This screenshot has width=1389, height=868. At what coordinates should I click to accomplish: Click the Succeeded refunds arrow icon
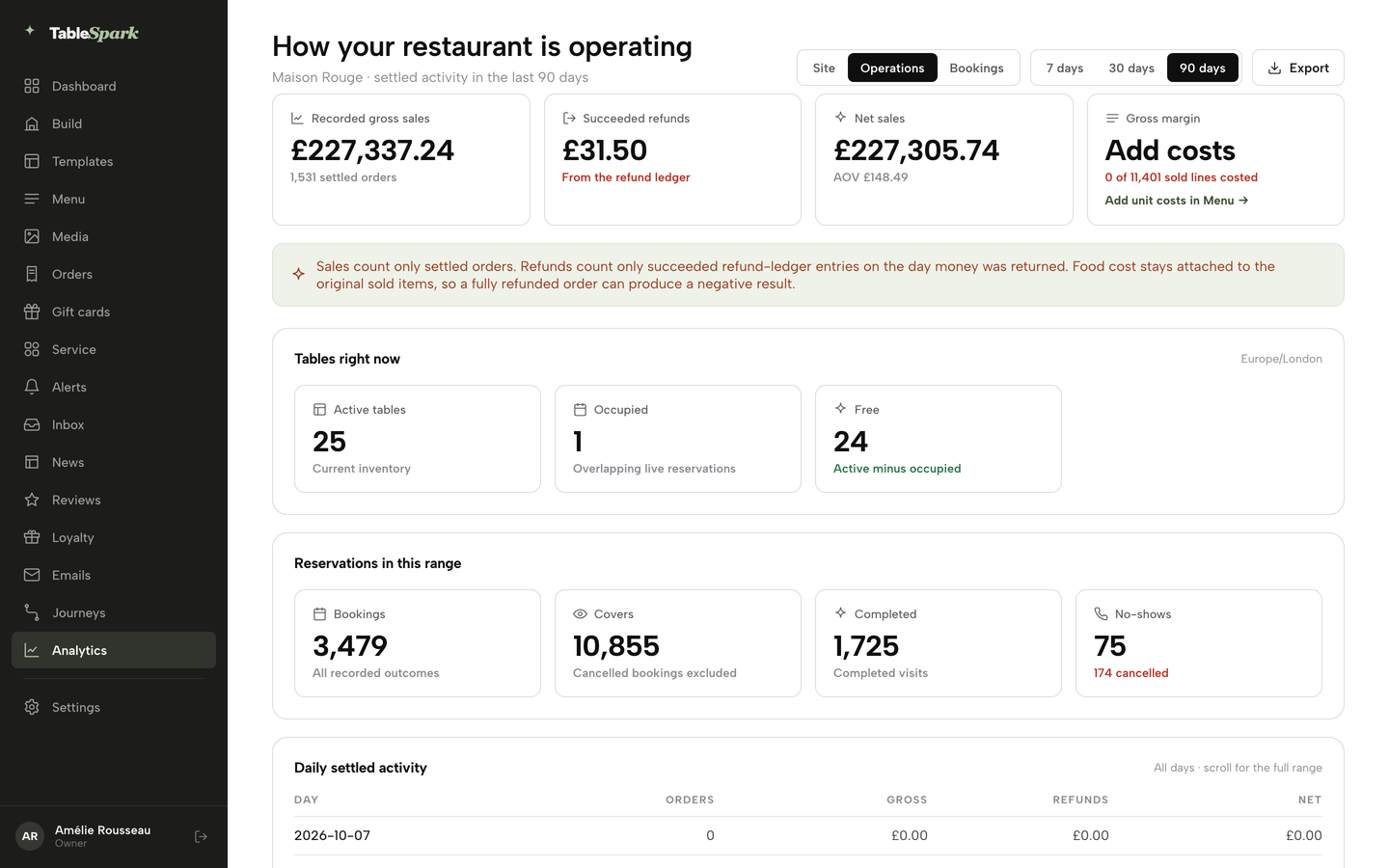(569, 118)
